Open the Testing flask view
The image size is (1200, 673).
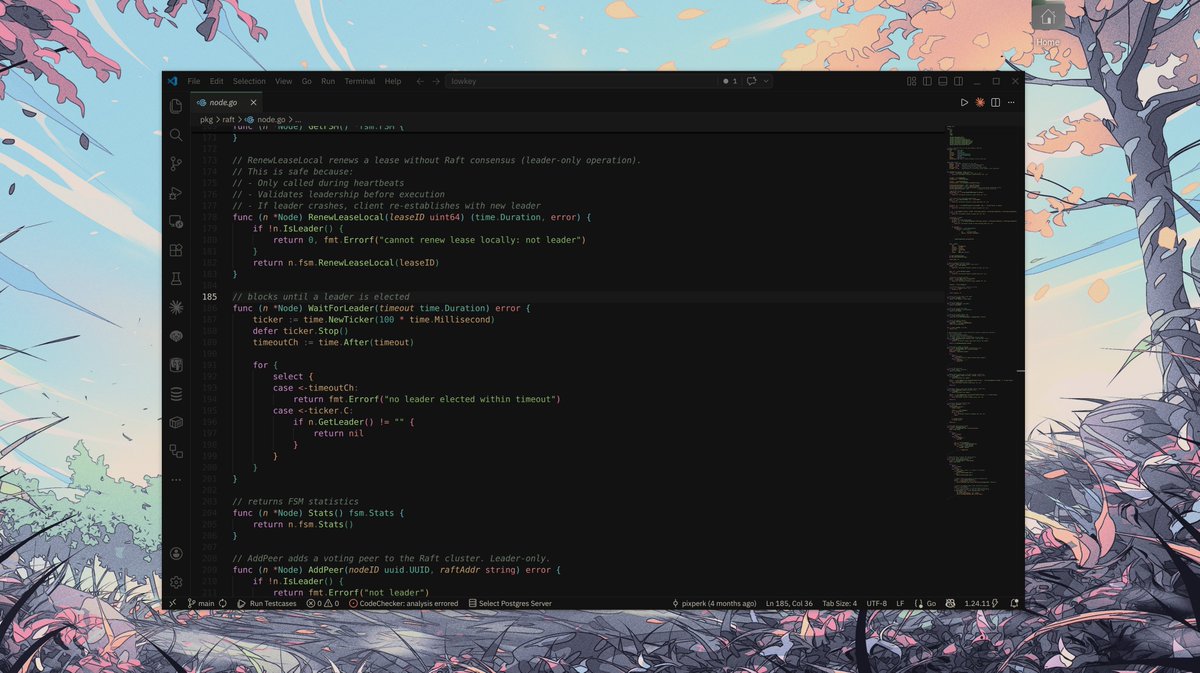click(176, 279)
